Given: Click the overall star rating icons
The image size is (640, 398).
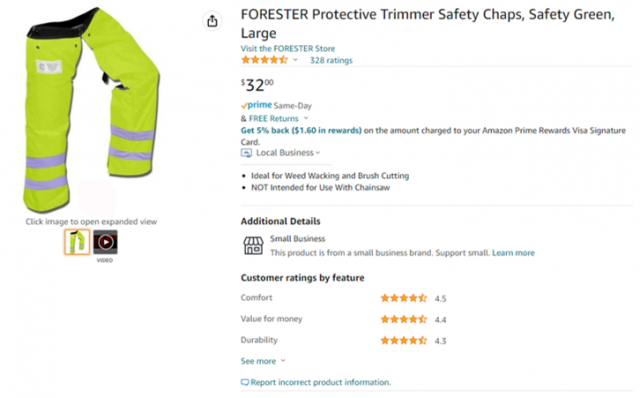Looking at the screenshot, I should coord(264,60).
